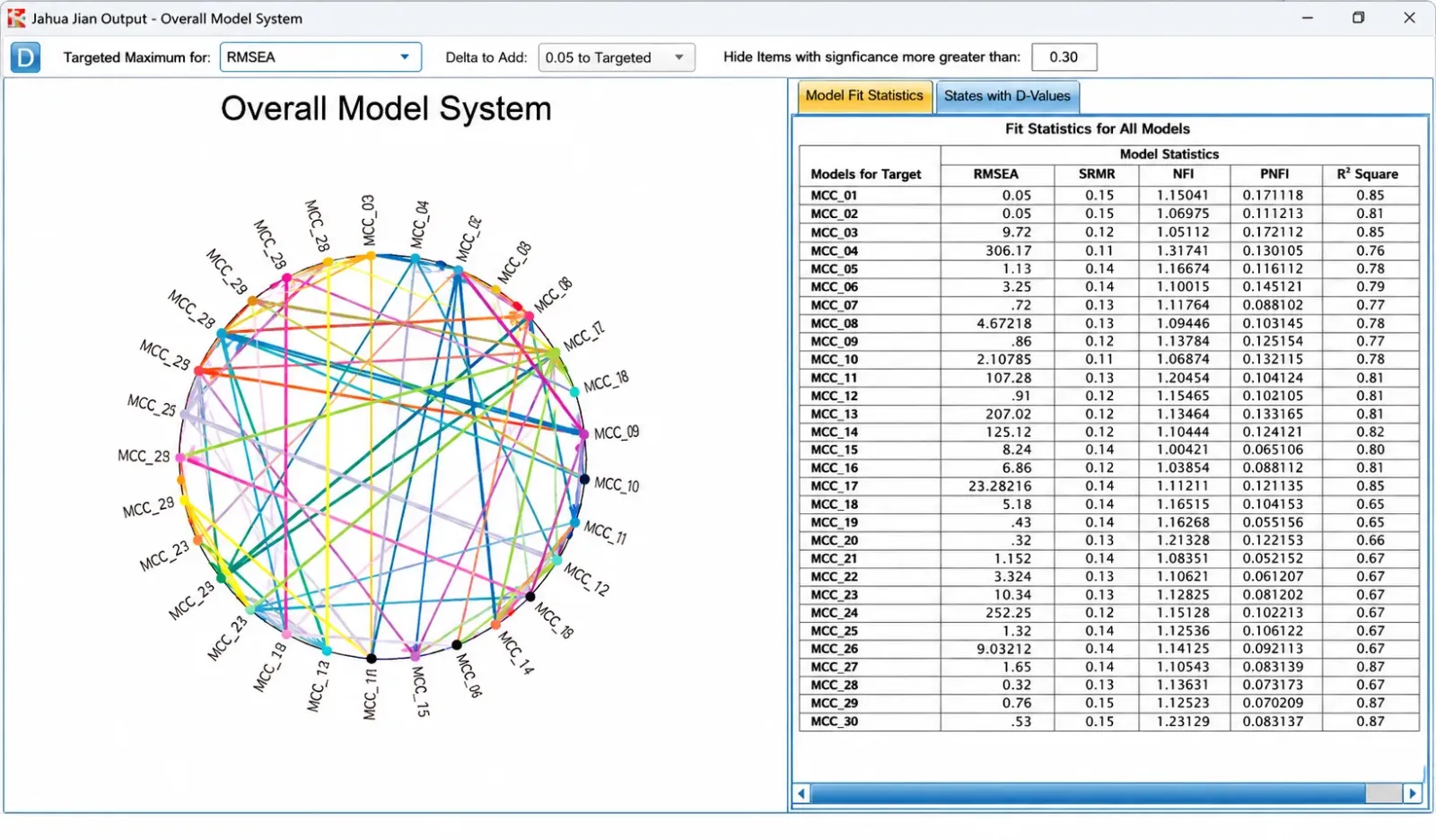Click the blue D icon button
Viewport: 1436px width, 840px height.
click(x=25, y=58)
